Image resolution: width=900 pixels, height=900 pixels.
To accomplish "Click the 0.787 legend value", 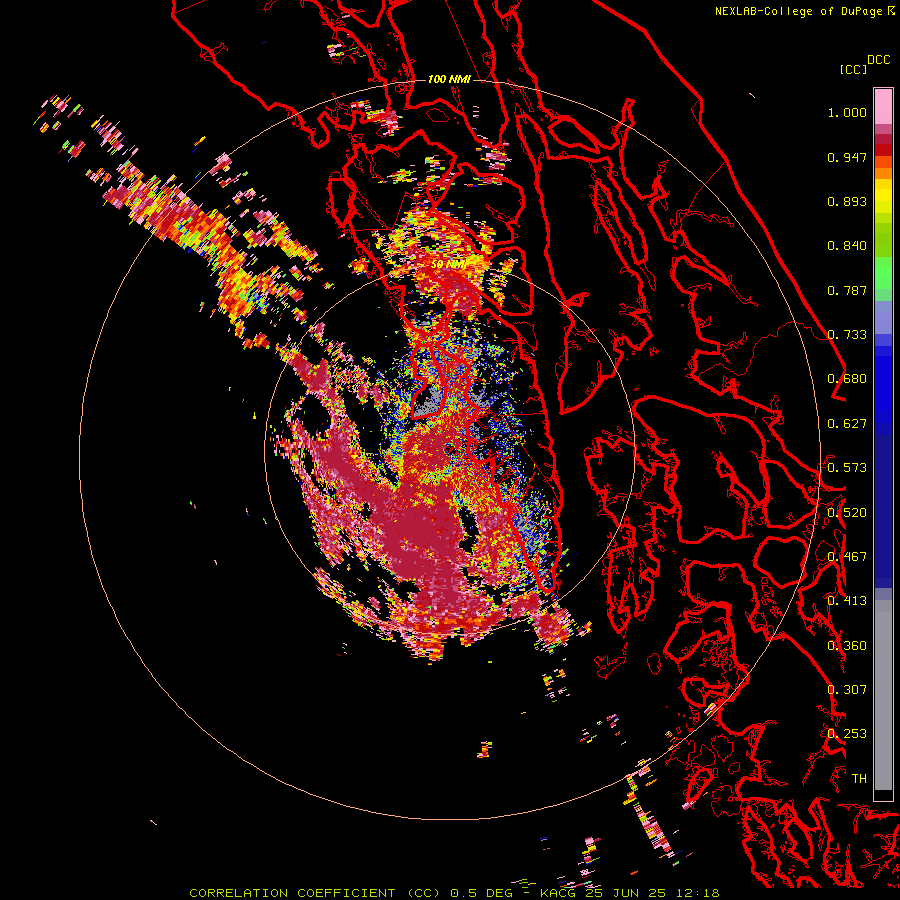I will click(x=847, y=290).
